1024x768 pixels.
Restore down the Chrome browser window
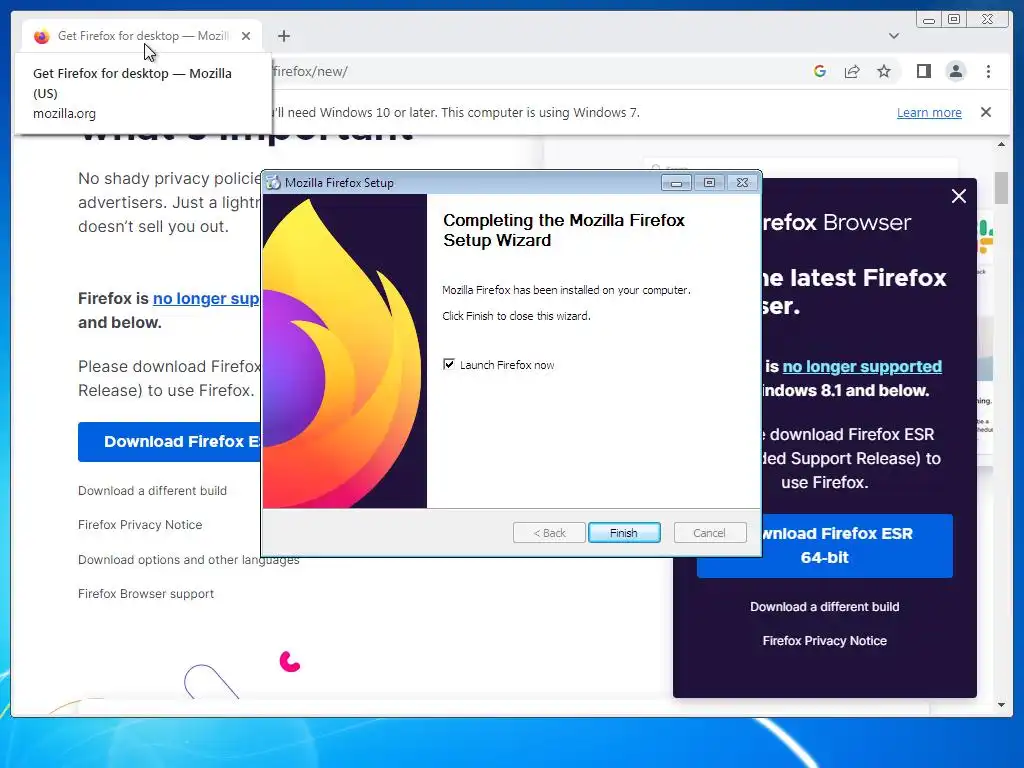(954, 20)
